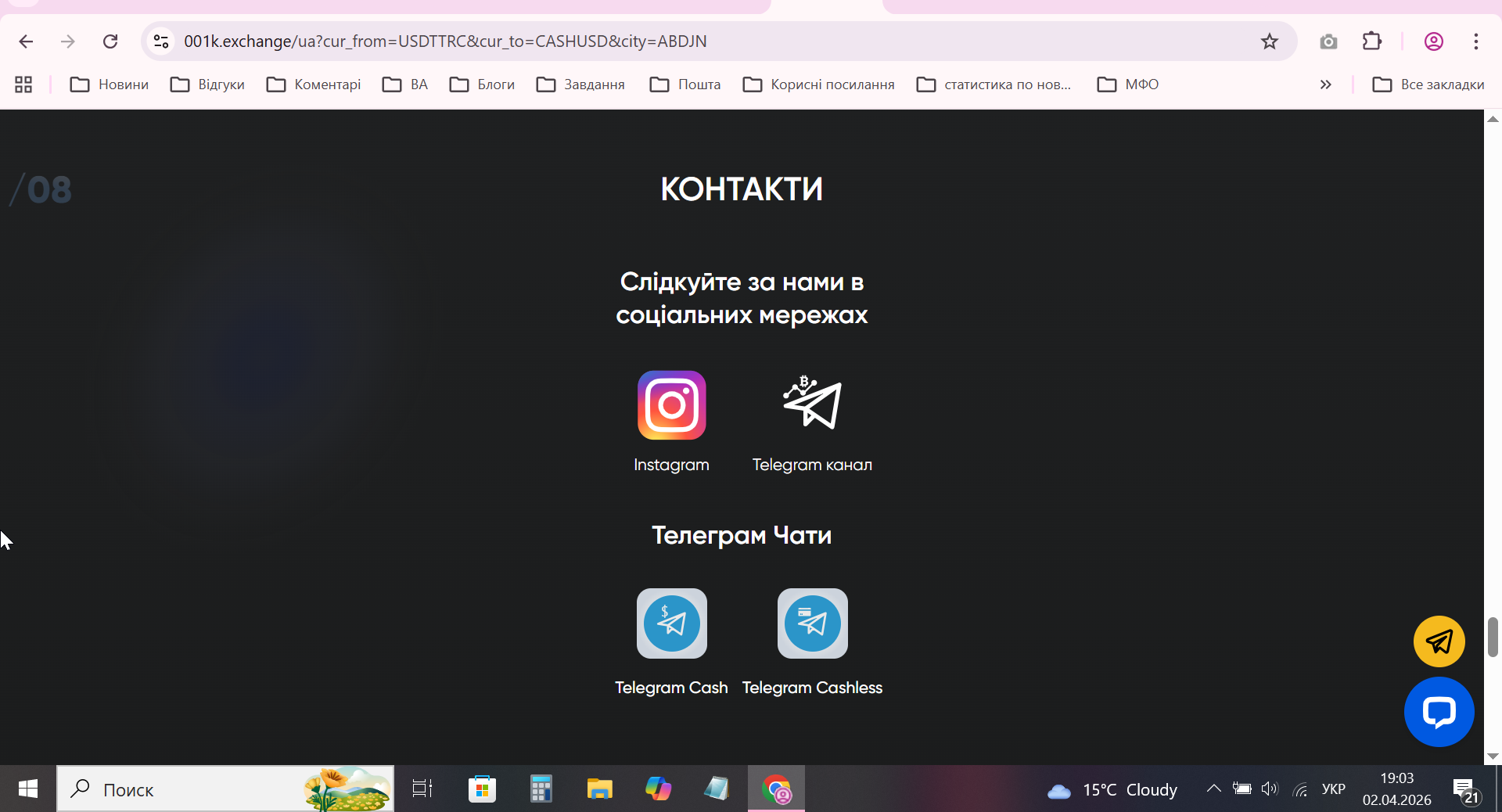This screenshot has width=1502, height=812.
Task: Open the apps grid in bookmarks bar
Action: (x=23, y=84)
